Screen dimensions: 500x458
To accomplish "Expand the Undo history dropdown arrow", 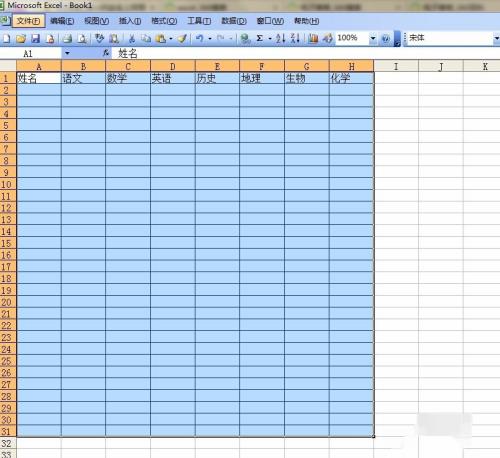I will (210, 39).
